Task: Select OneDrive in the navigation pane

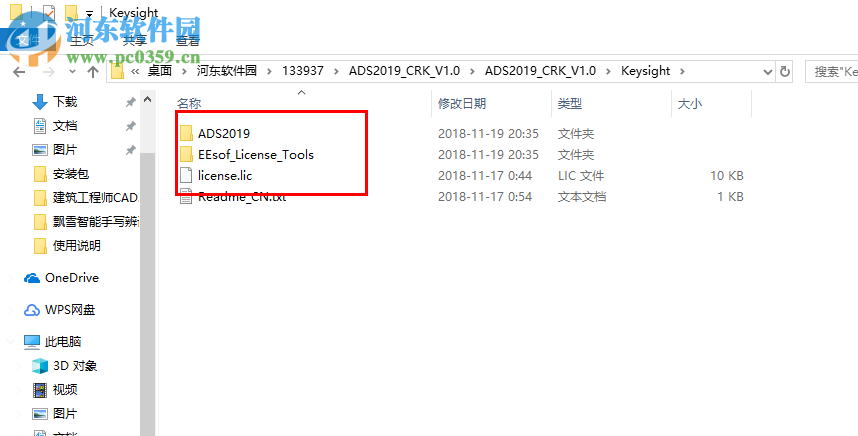Action: pyautogui.click(x=72, y=278)
